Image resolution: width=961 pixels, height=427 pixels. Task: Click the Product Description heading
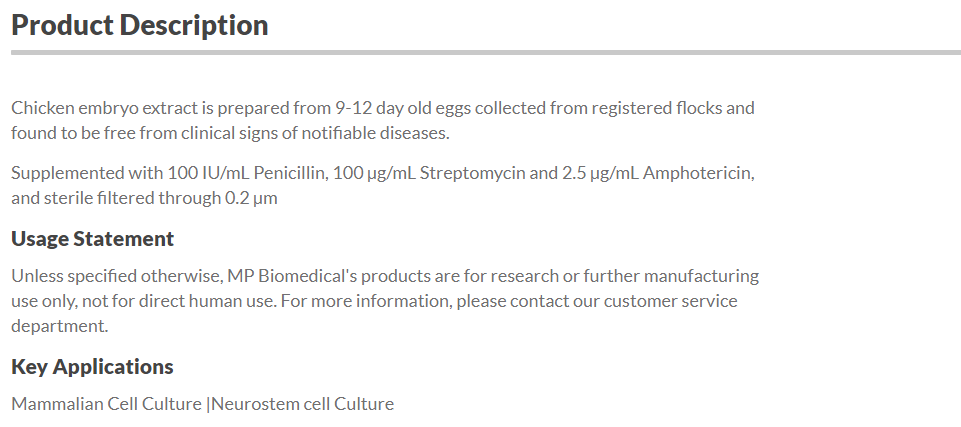140,25
